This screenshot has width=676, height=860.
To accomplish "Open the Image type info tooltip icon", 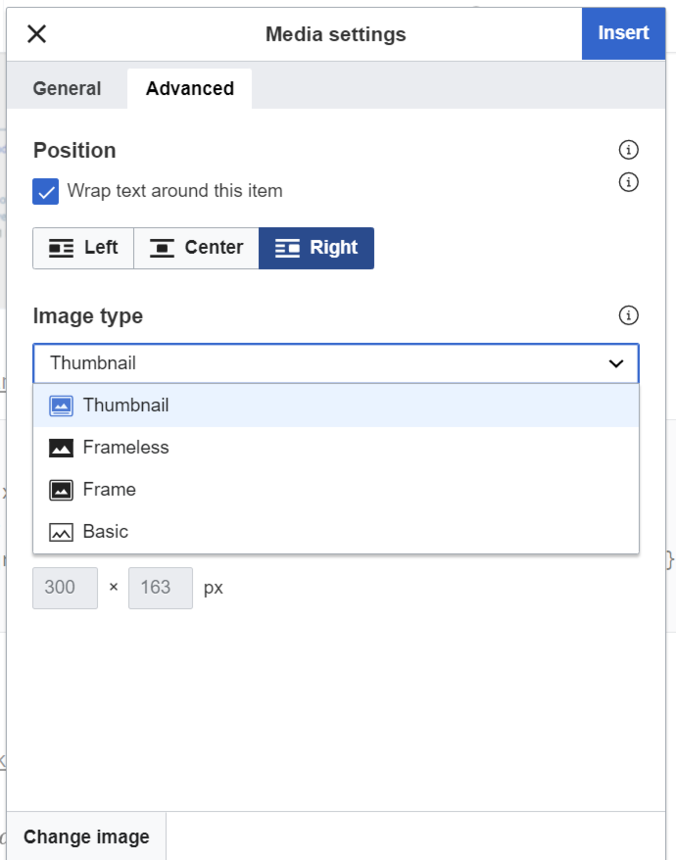I will [x=629, y=315].
